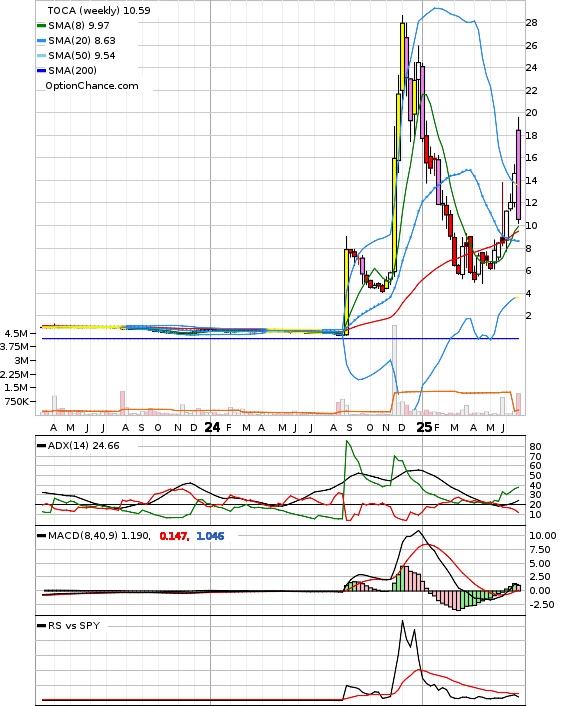Click the RS vs SPY black peak
The height and width of the screenshot is (706, 566).
[x=402, y=622]
